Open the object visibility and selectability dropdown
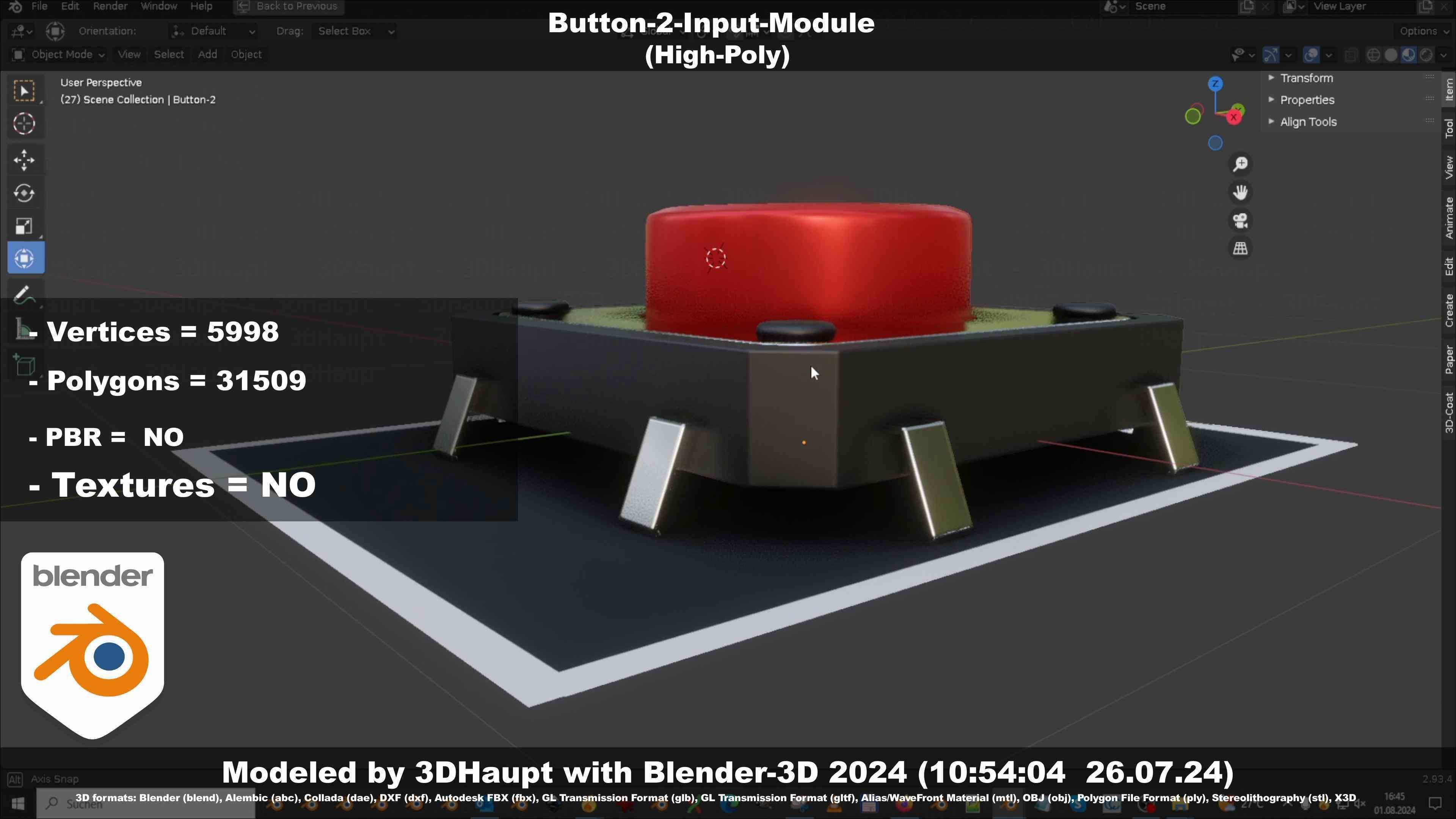Image resolution: width=1456 pixels, height=819 pixels. 1243,55
